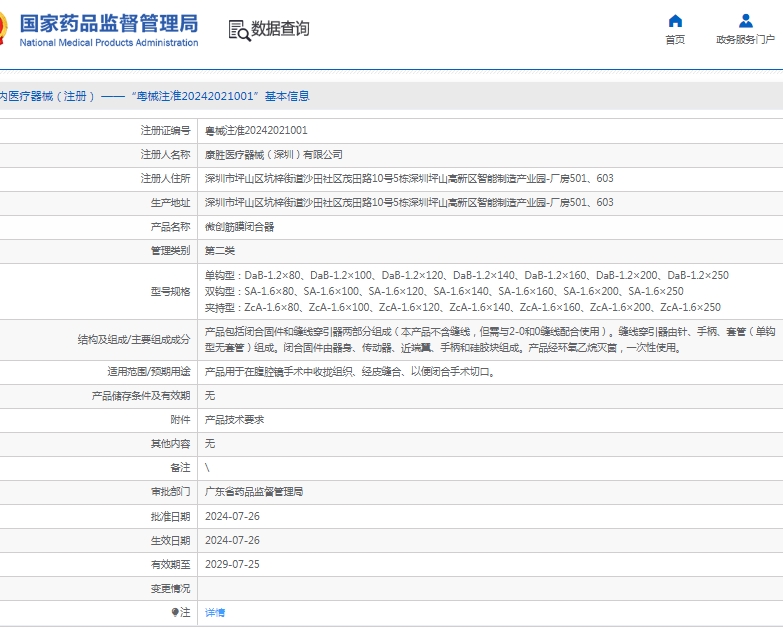Click the 注册人住所 row label

(x=165, y=179)
